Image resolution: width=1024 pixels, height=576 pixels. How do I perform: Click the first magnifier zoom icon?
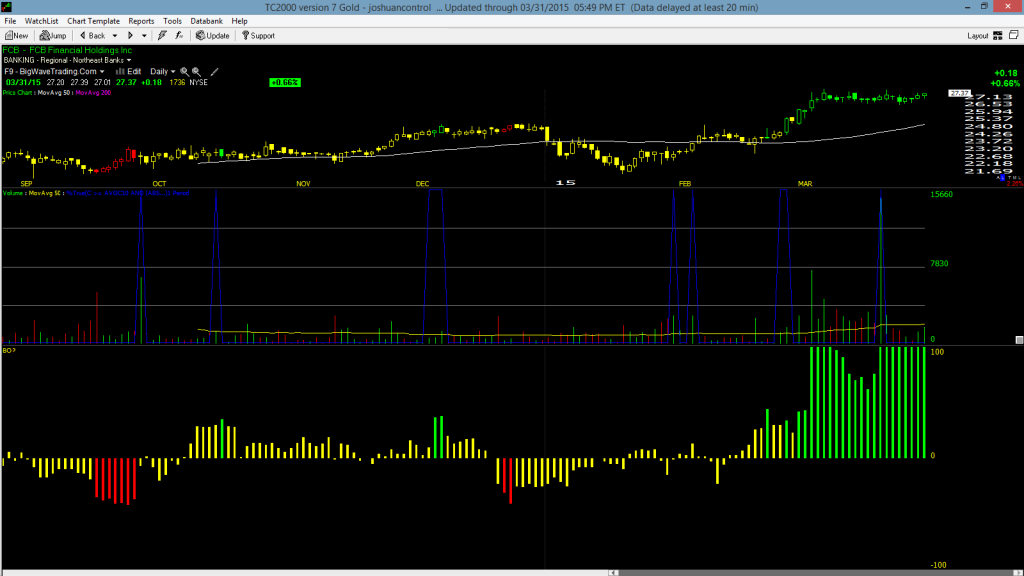pos(184,72)
